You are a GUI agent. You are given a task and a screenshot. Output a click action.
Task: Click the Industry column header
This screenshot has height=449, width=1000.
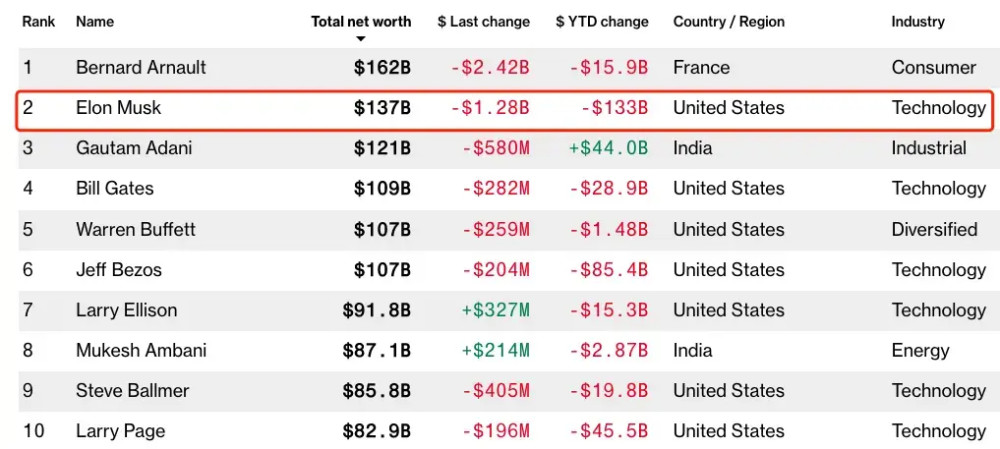918,22
